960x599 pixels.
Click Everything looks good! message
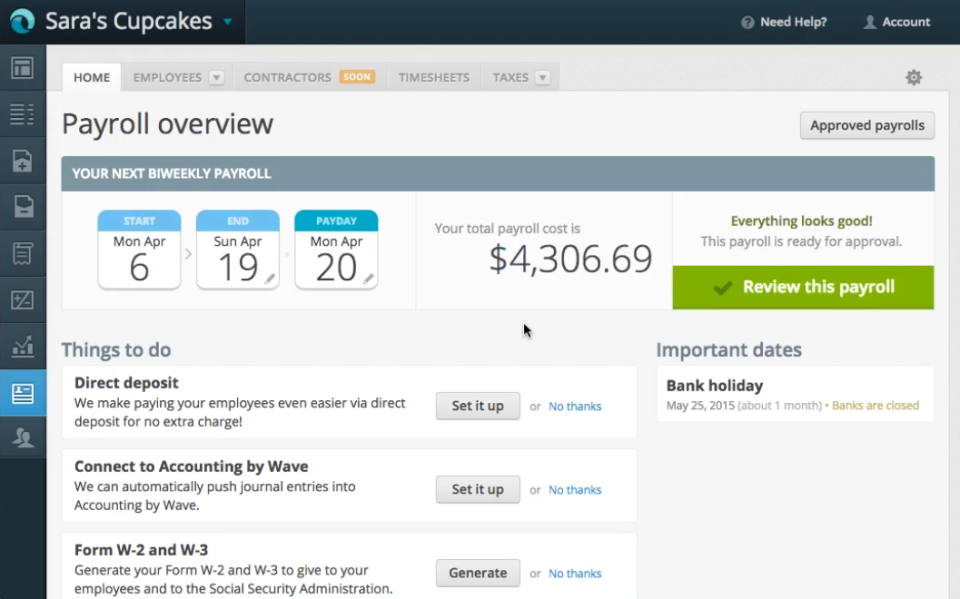pos(801,221)
